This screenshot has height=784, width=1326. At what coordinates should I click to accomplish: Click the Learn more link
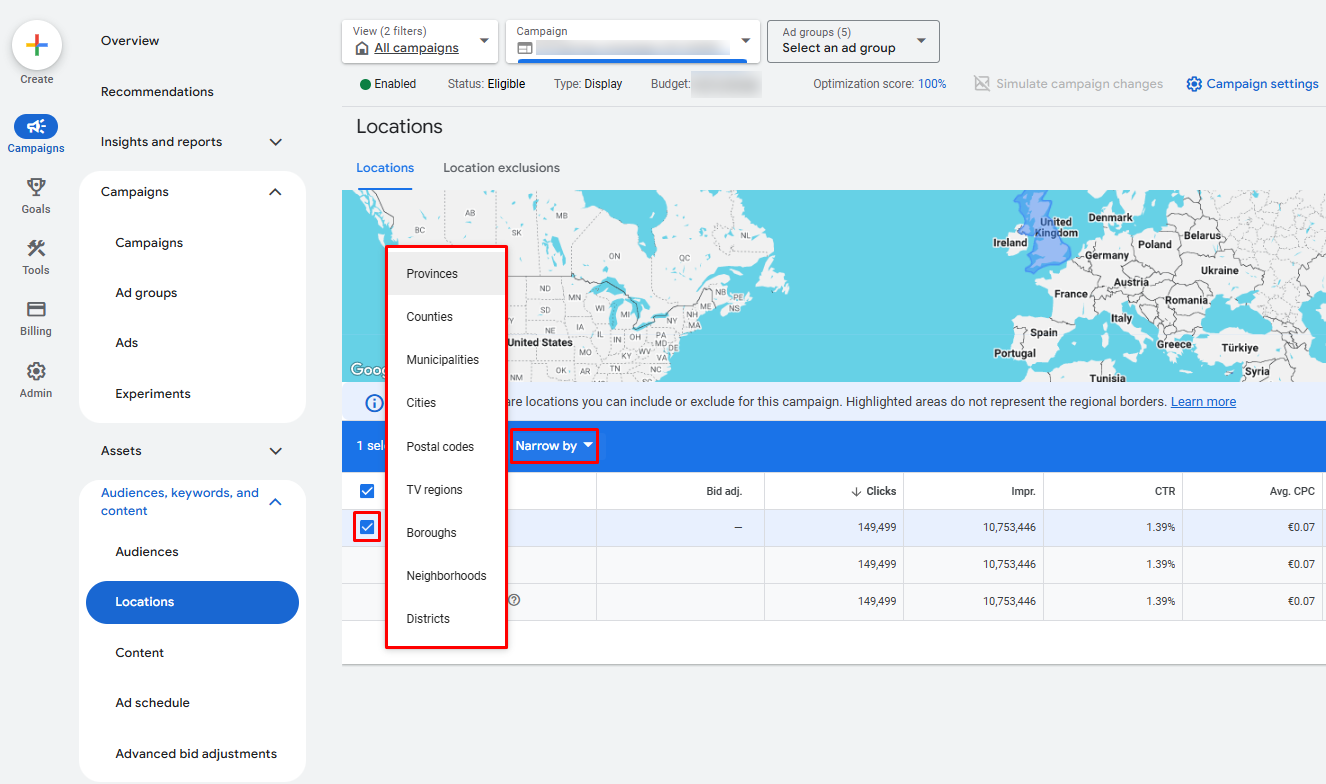[x=1203, y=402]
